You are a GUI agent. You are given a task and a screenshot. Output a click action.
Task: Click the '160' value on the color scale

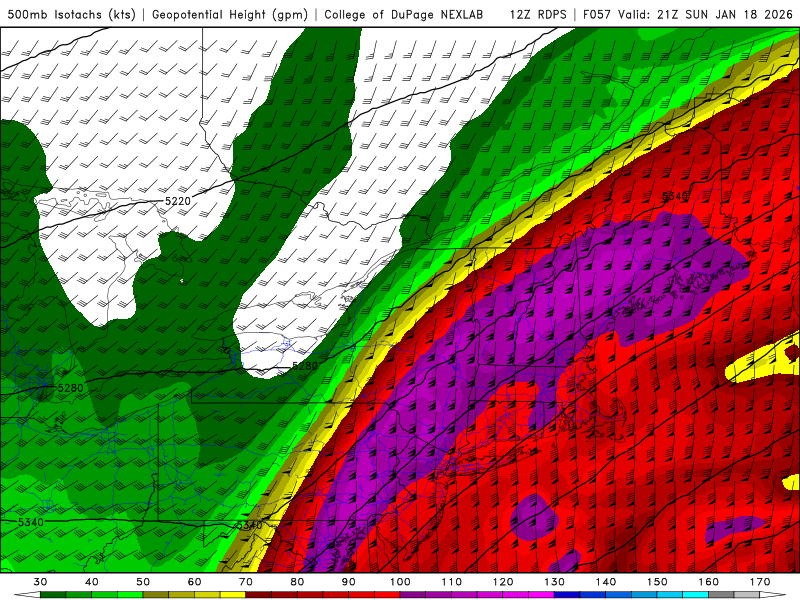point(709,582)
